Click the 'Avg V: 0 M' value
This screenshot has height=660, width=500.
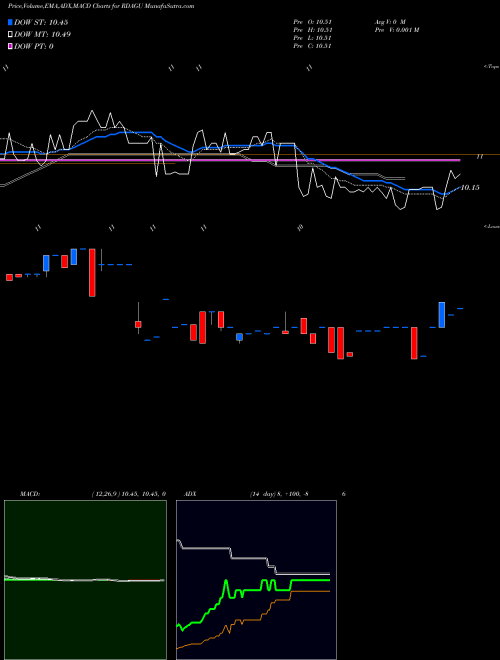click(x=389, y=21)
